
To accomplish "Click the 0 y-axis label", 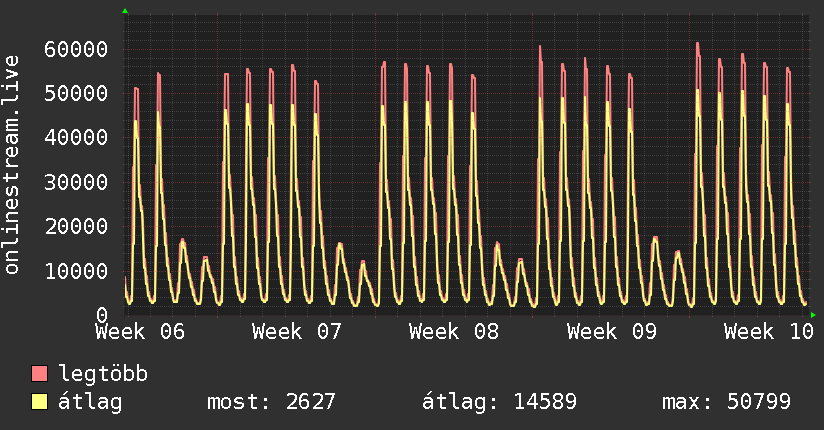I will coord(102,315).
